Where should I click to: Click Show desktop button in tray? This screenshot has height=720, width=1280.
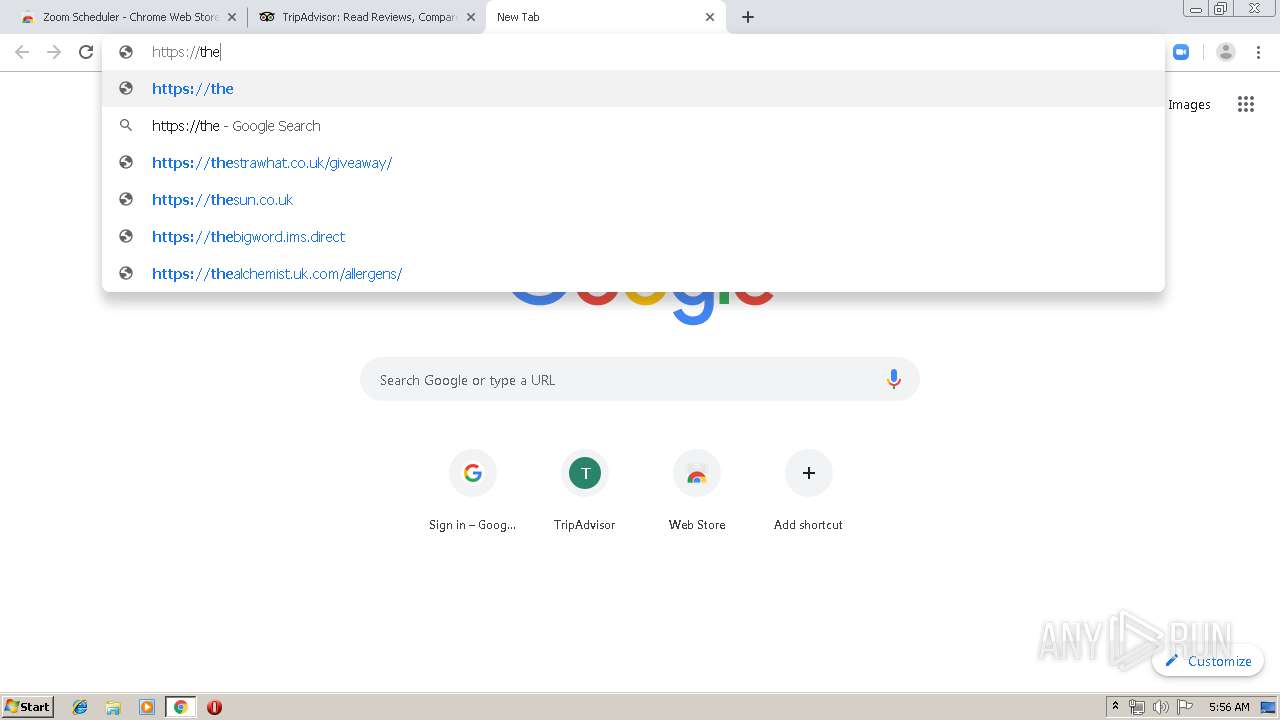point(1269,707)
